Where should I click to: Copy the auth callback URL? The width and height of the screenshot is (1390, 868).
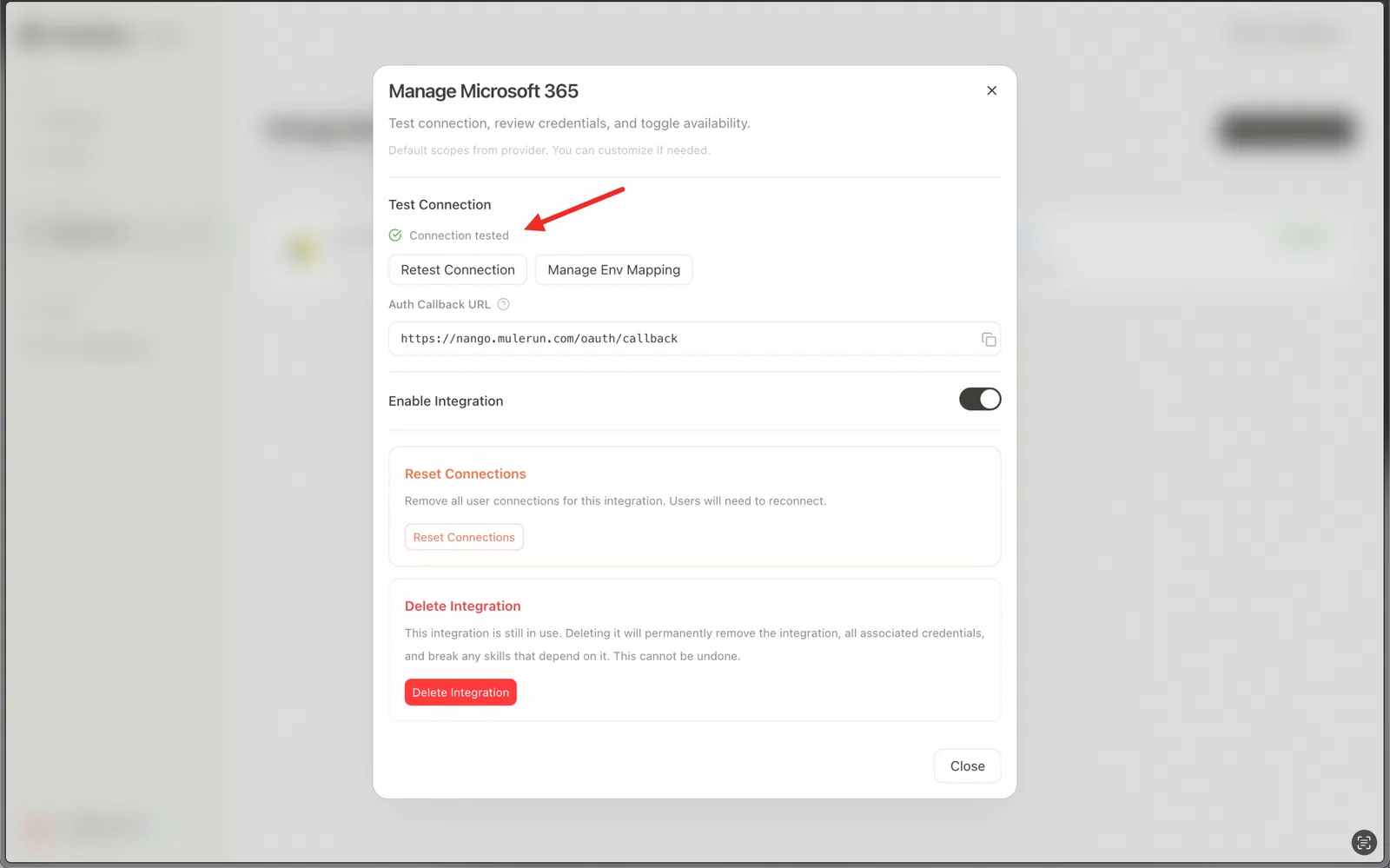[x=989, y=339]
